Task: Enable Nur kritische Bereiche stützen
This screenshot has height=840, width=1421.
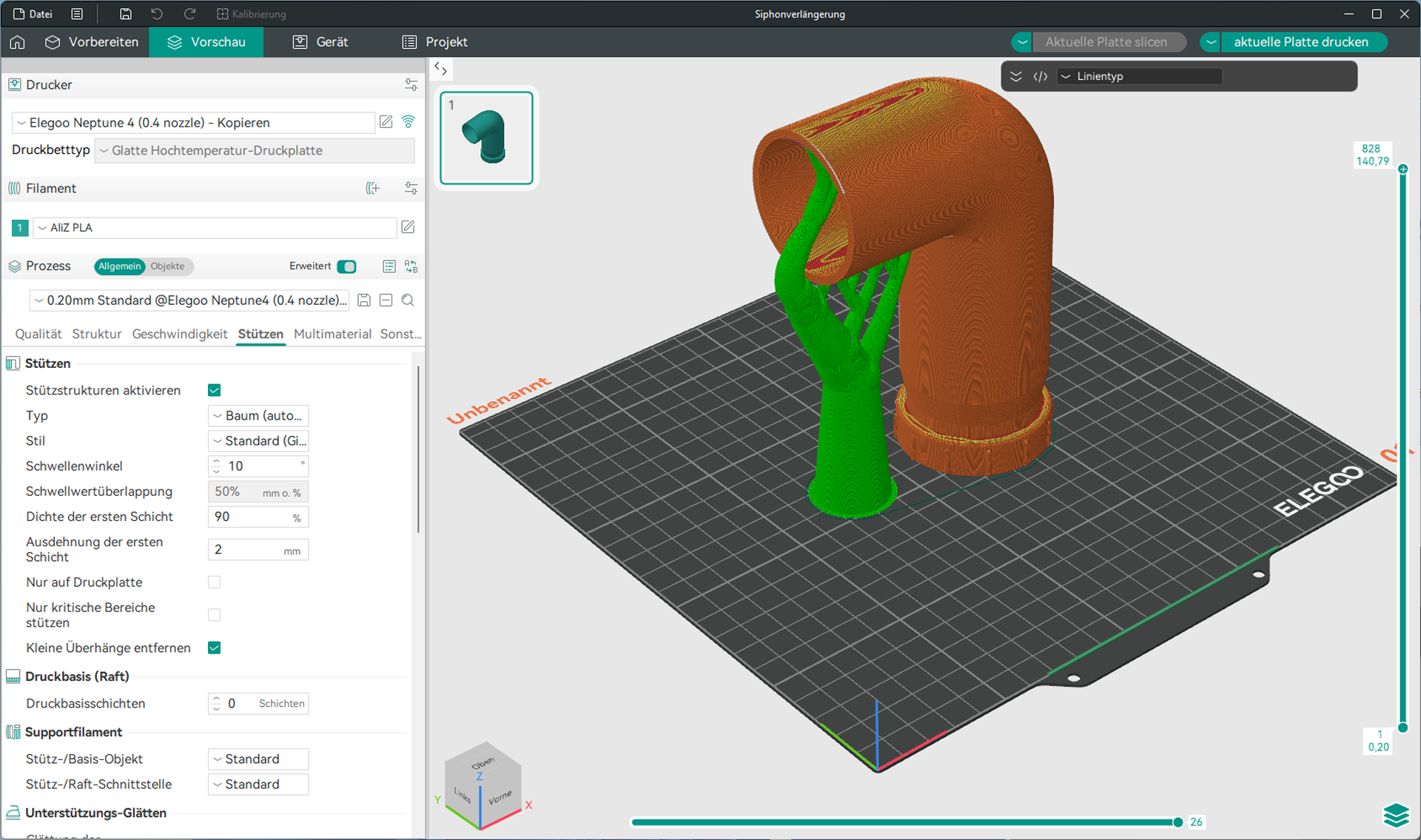Action: coord(215,615)
